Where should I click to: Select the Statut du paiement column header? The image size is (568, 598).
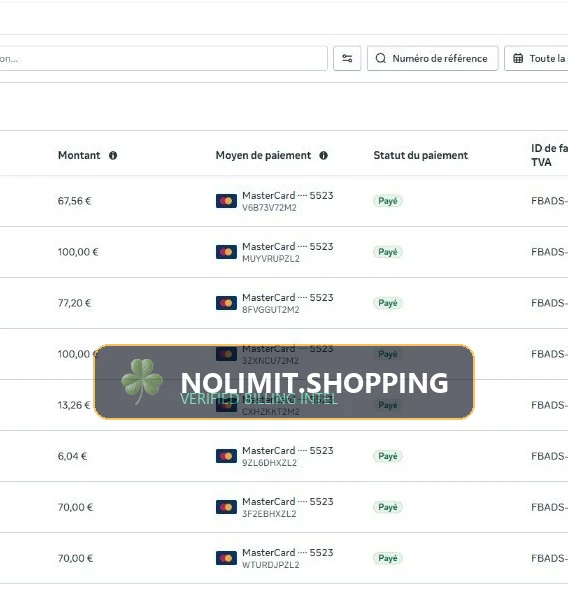pyautogui.click(x=420, y=156)
